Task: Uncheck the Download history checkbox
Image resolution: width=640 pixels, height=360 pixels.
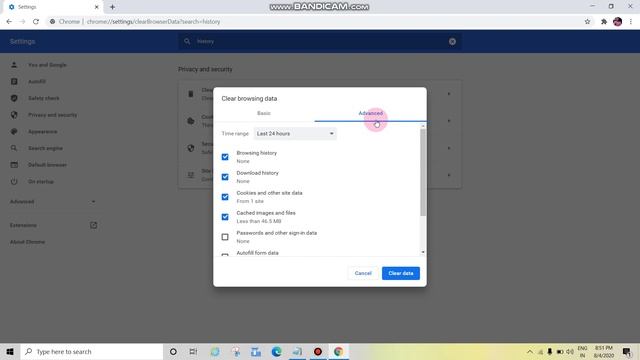Action: pos(225,177)
